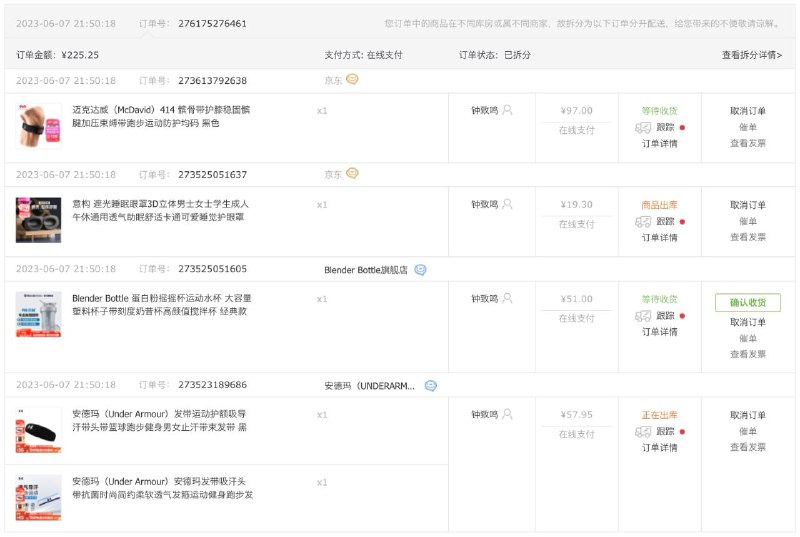Click delivery truck icon in eye mask order row
Screen dimensions: 800x537
coord(643,221)
